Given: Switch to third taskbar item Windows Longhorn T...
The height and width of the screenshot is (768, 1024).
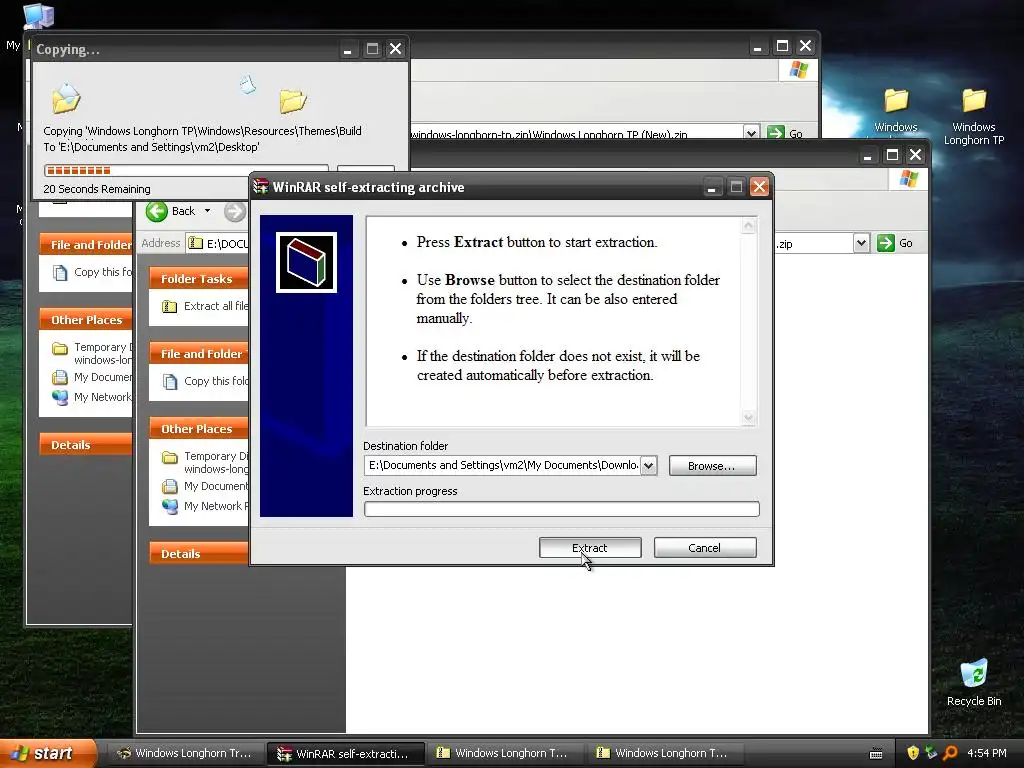Looking at the screenshot, I should click(504, 753).
